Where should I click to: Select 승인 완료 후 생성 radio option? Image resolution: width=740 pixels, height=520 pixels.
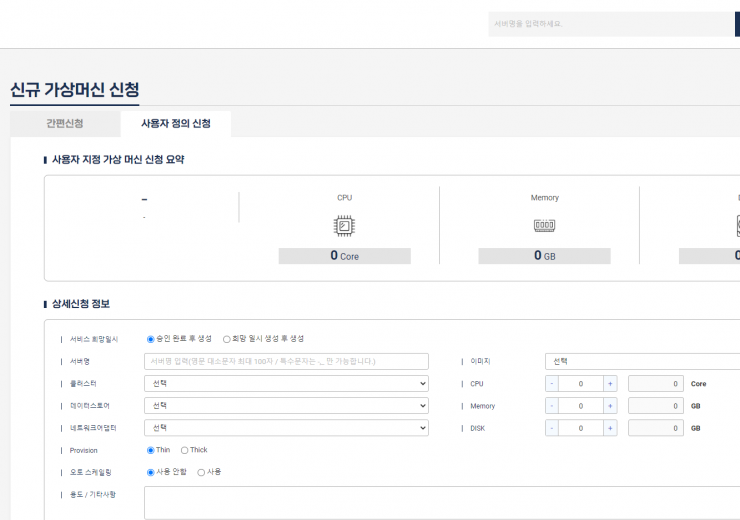(x=151, y=339)
